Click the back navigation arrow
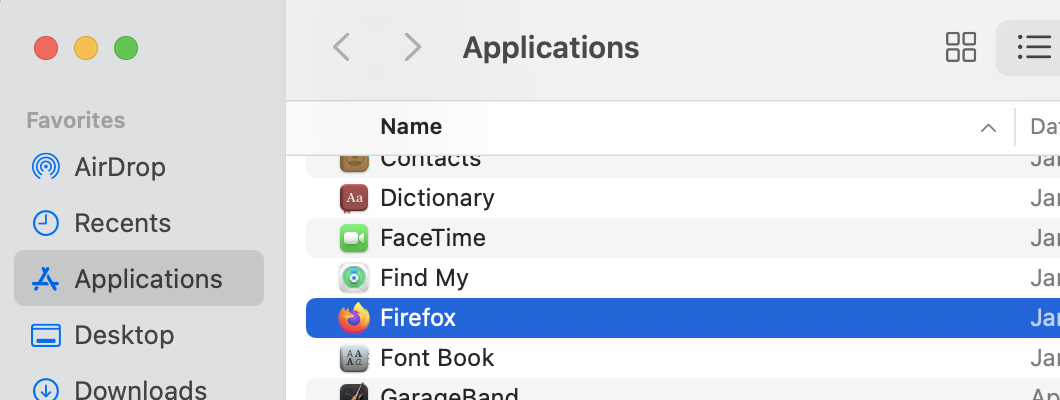The width and height of the screenshot is (1060, 400). (341, 47)
